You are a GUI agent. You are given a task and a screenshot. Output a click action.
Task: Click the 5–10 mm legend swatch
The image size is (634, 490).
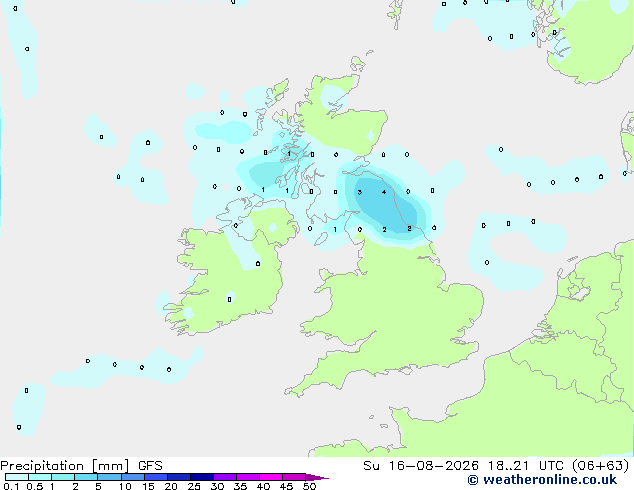coord(109,477)
